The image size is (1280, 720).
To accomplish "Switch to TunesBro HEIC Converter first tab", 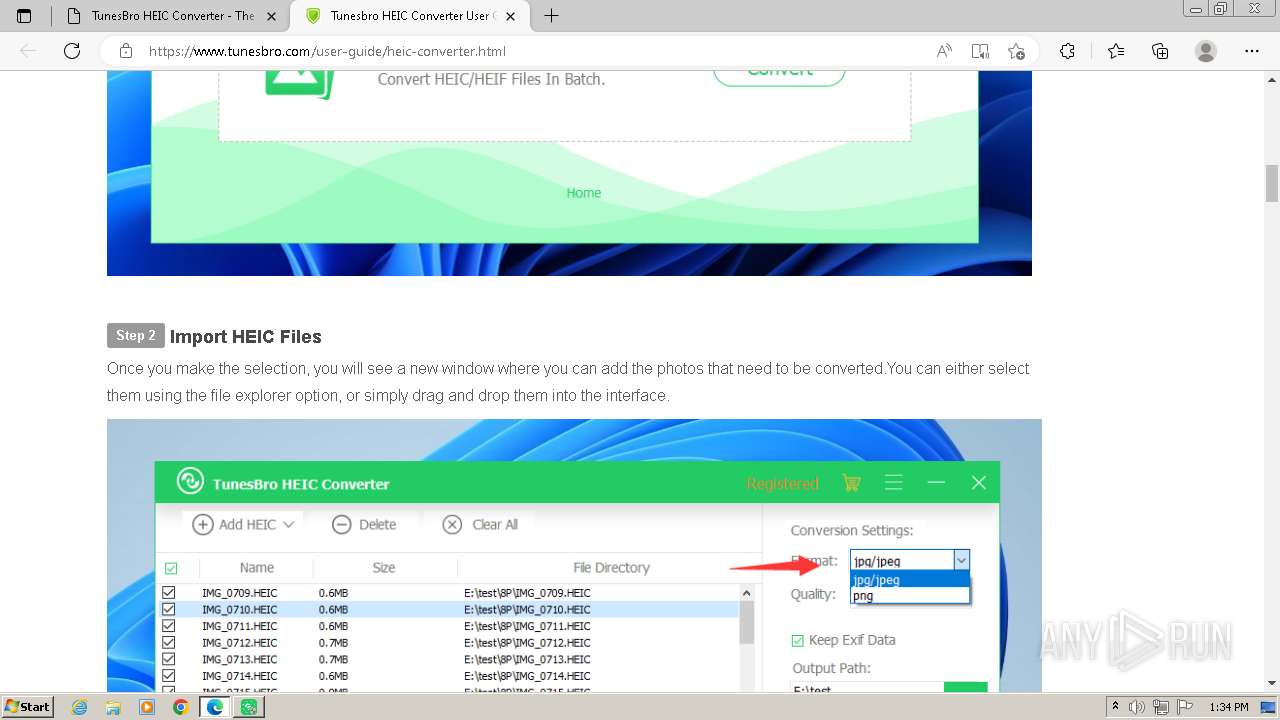I will (170, 16).
